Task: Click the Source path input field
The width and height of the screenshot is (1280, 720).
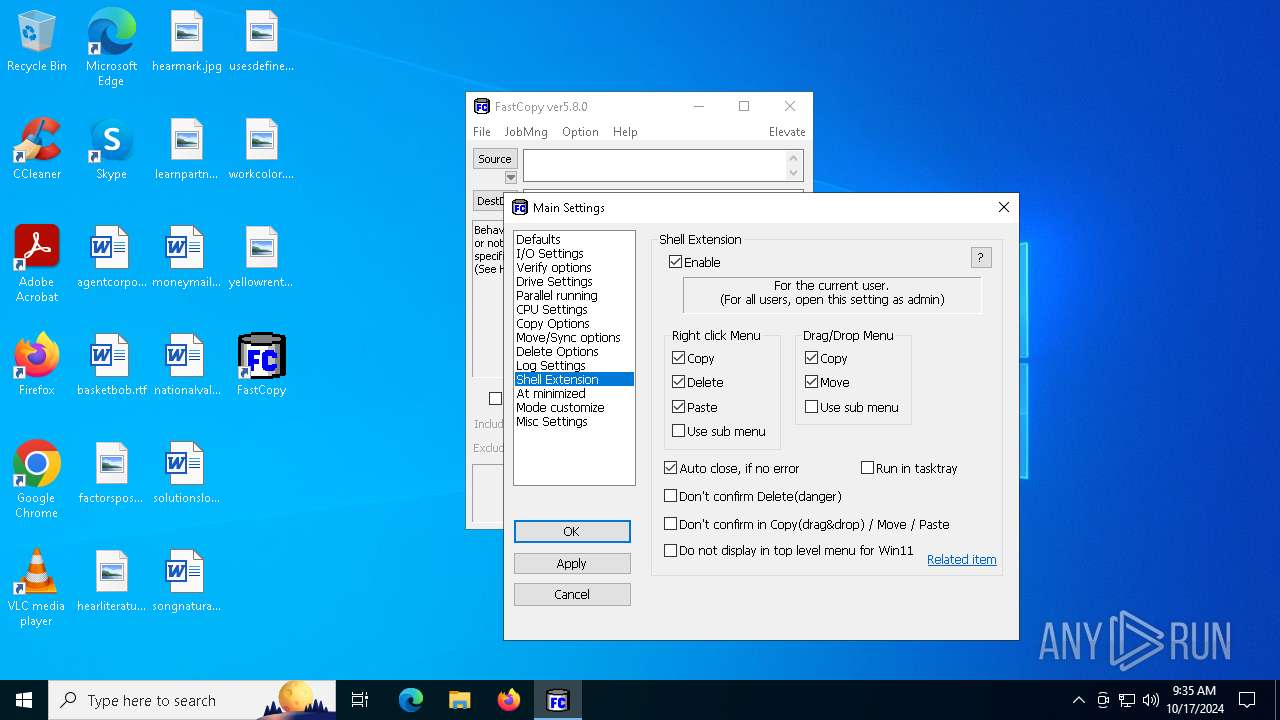Action: [x=655, y=166]
